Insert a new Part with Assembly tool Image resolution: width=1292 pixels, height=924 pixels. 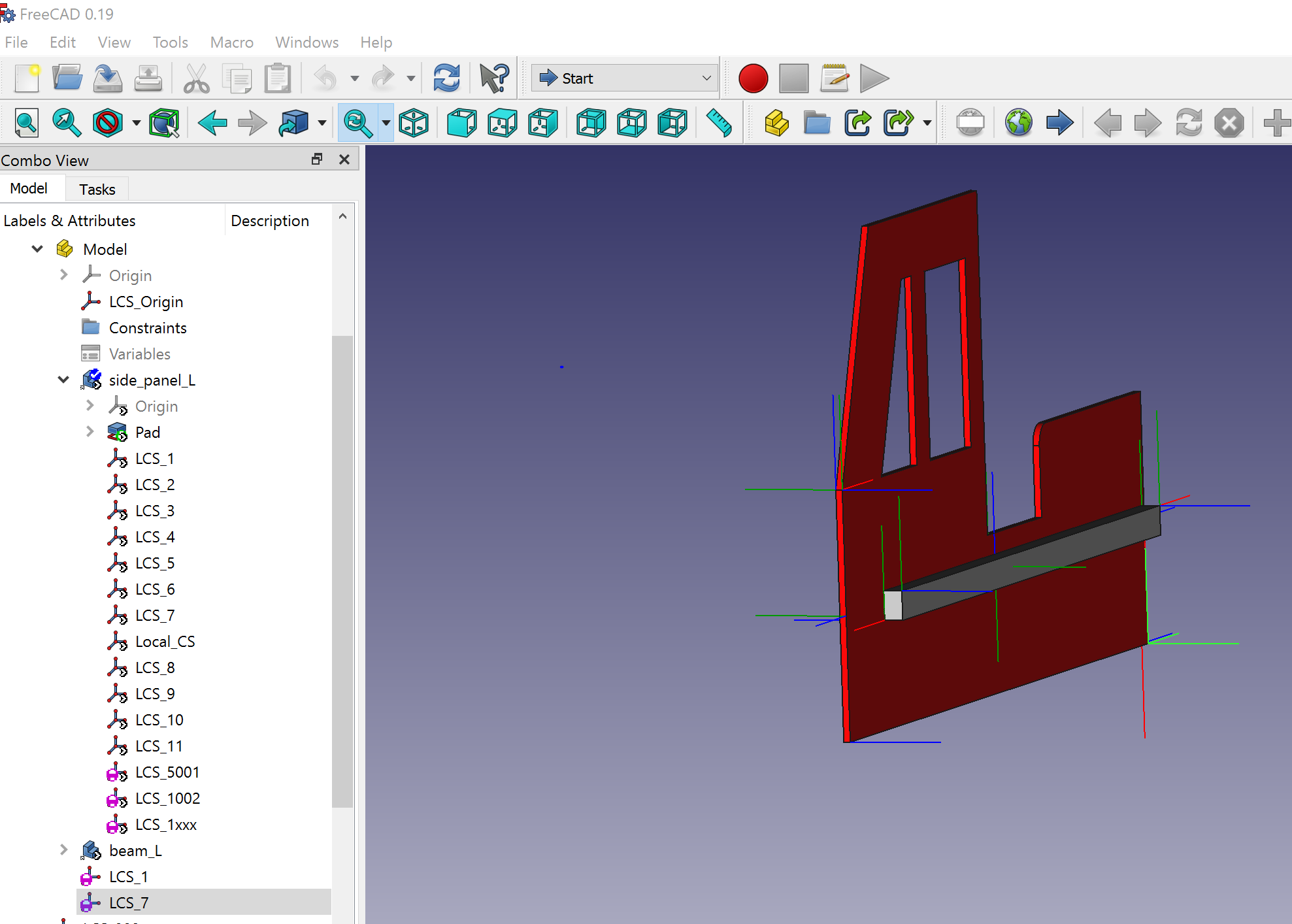[776, 123]
